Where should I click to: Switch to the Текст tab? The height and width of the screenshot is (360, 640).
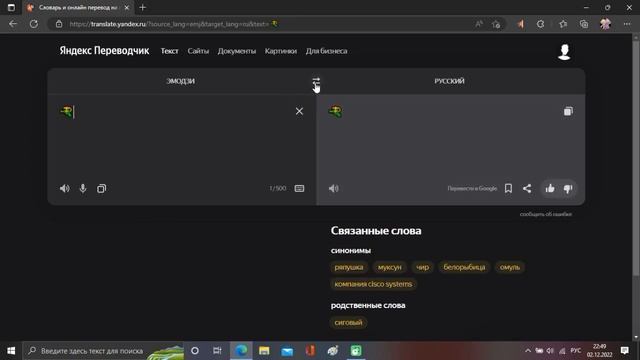pyautogui.click(x=169, y=51)
